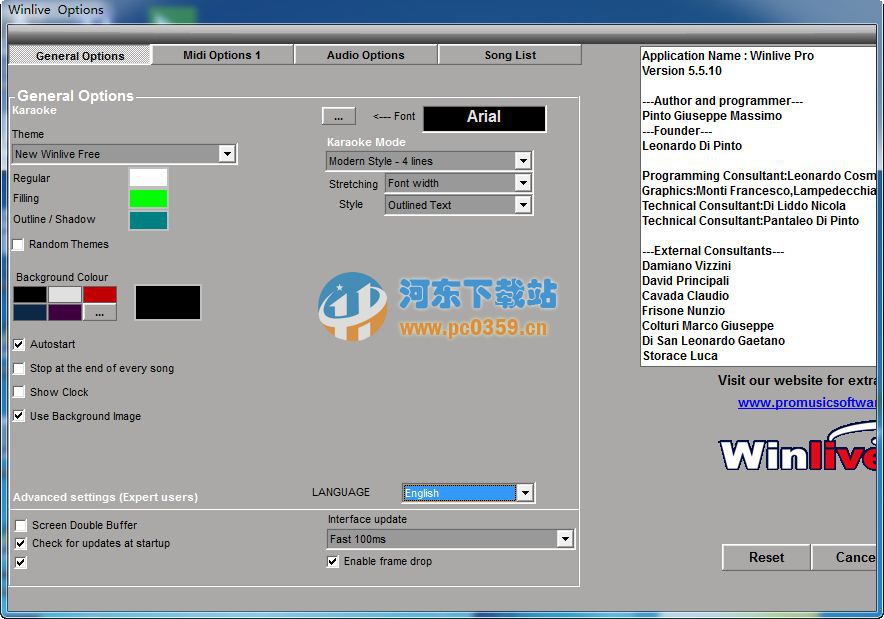Click the Arial font preview box
This screenshot has height=619, width=884.
click(x=484, y=118)
